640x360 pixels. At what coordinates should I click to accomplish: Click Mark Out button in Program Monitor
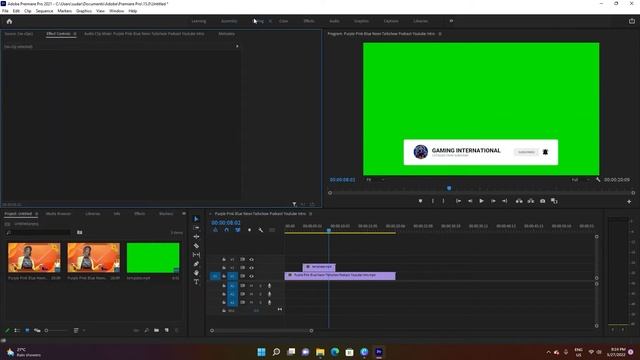[x=443, y=201]
